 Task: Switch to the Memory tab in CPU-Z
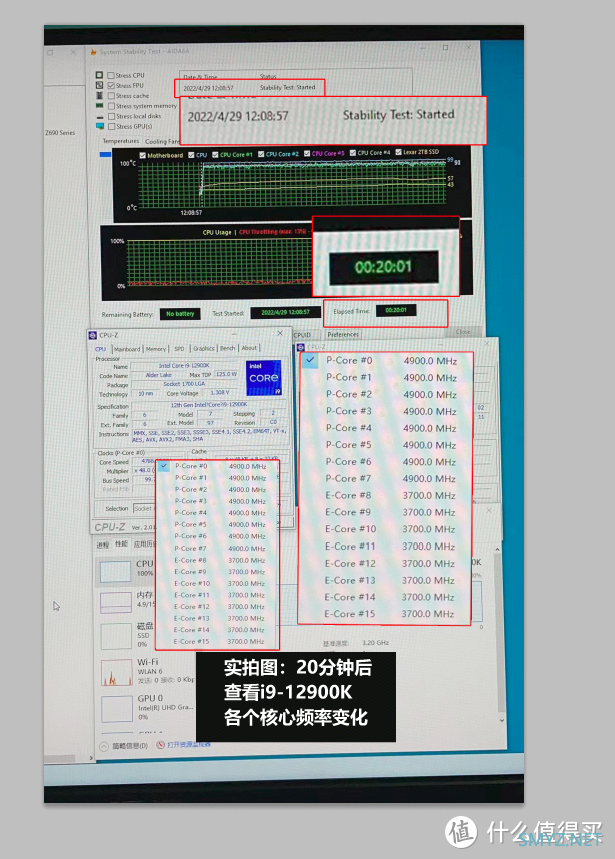coord(156,349)
